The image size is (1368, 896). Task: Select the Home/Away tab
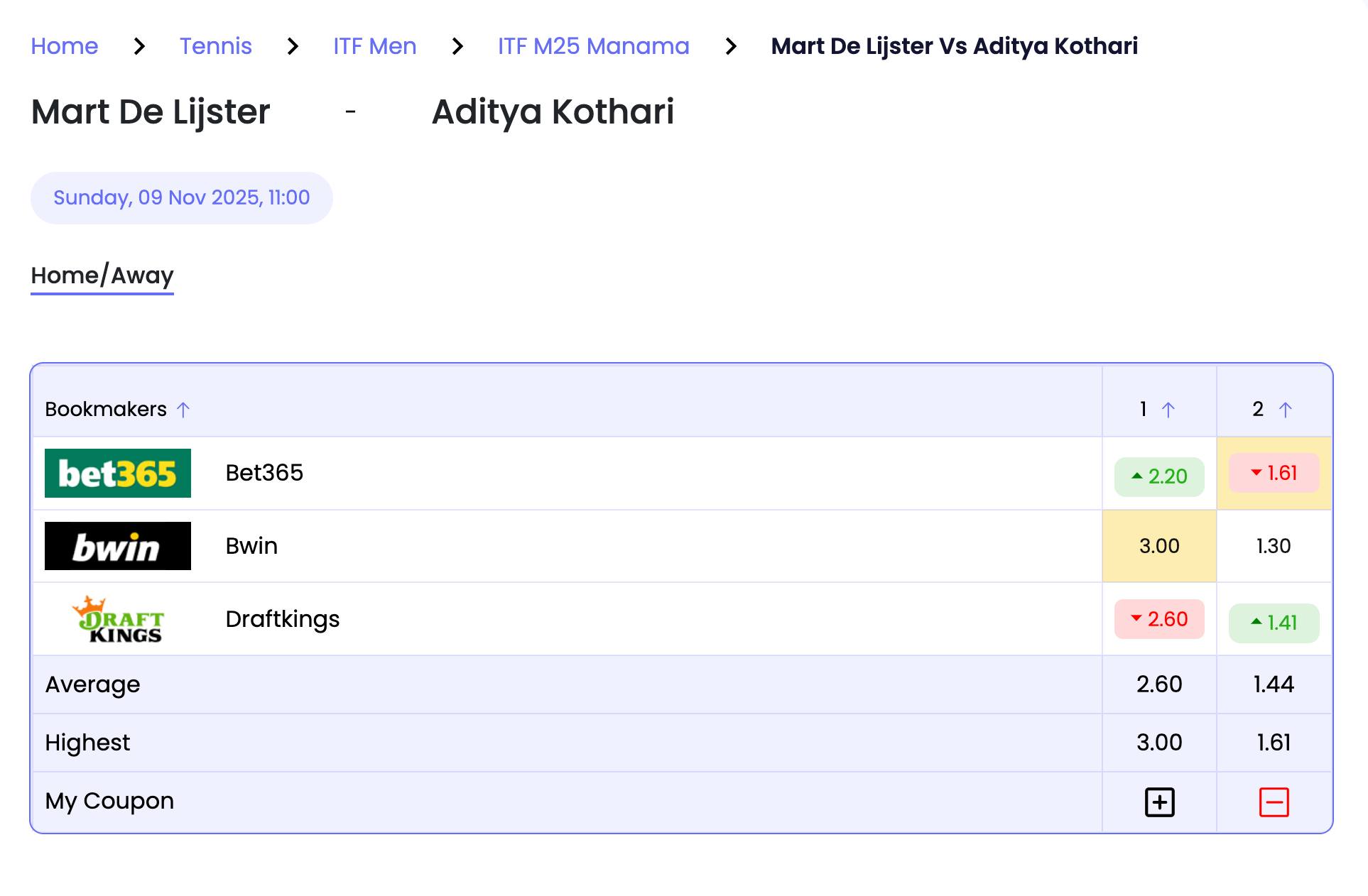click(x=102, y=275)
